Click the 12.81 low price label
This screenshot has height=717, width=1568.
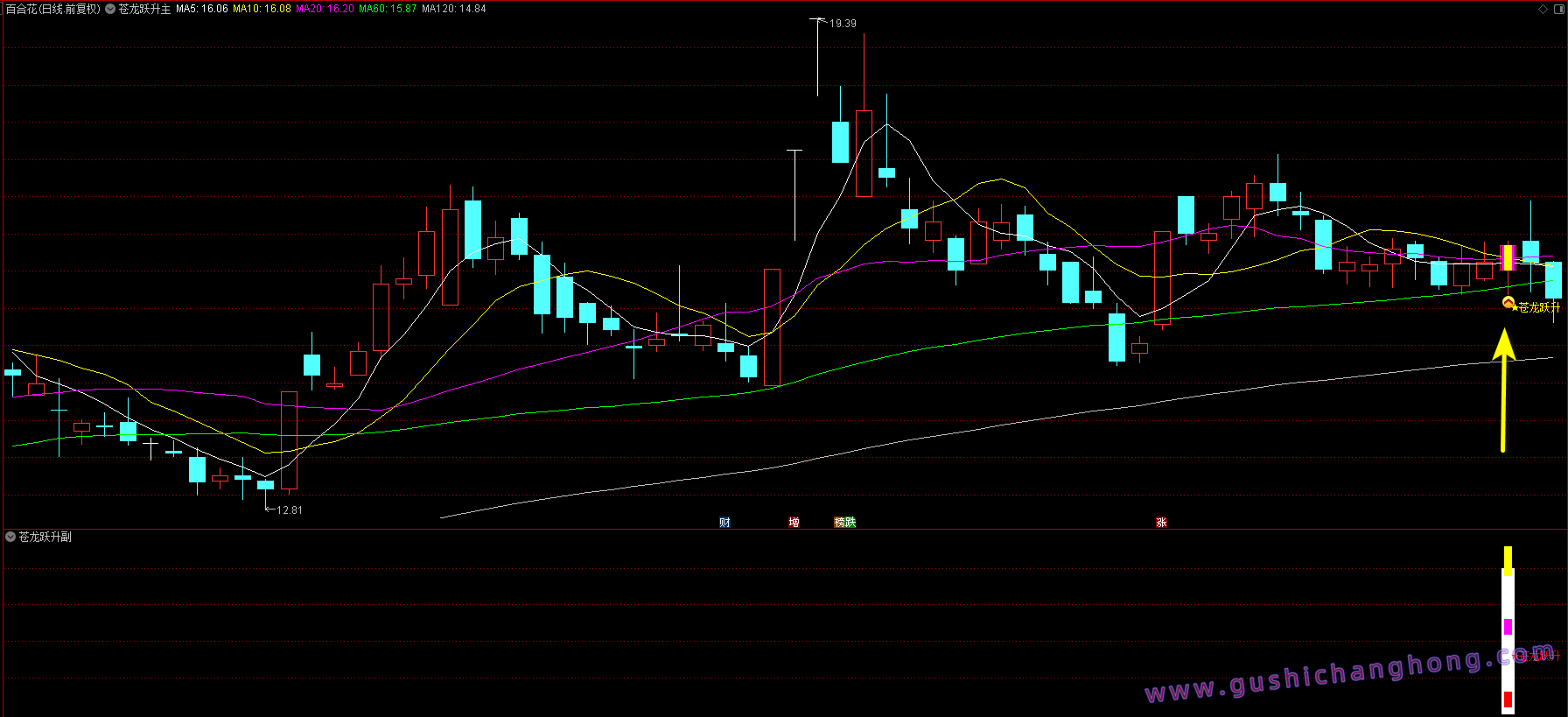click(x=289, y=510)
